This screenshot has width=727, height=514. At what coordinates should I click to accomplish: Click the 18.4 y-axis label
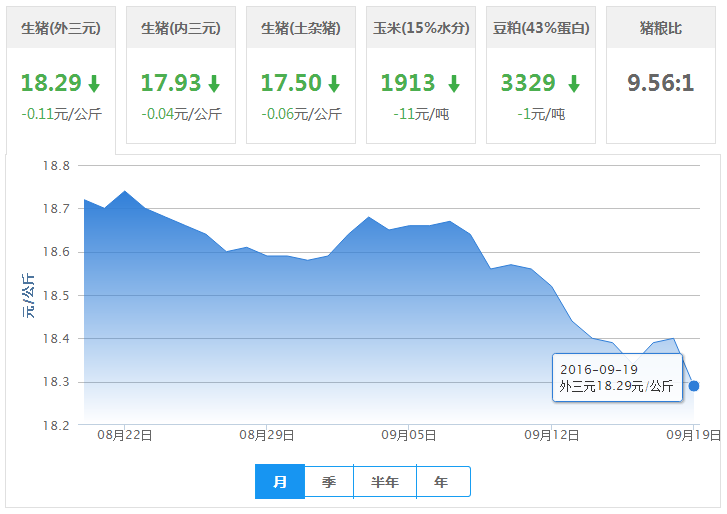57,339
